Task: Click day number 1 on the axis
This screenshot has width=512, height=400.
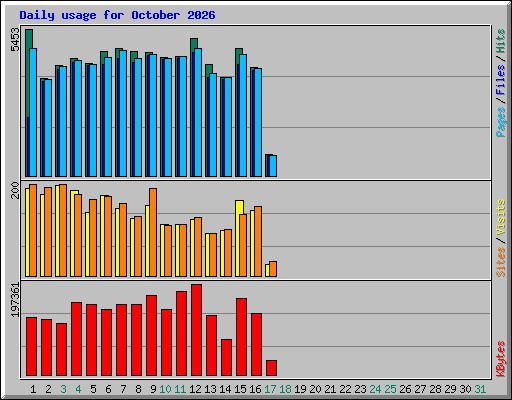Action: click(33, 389)
